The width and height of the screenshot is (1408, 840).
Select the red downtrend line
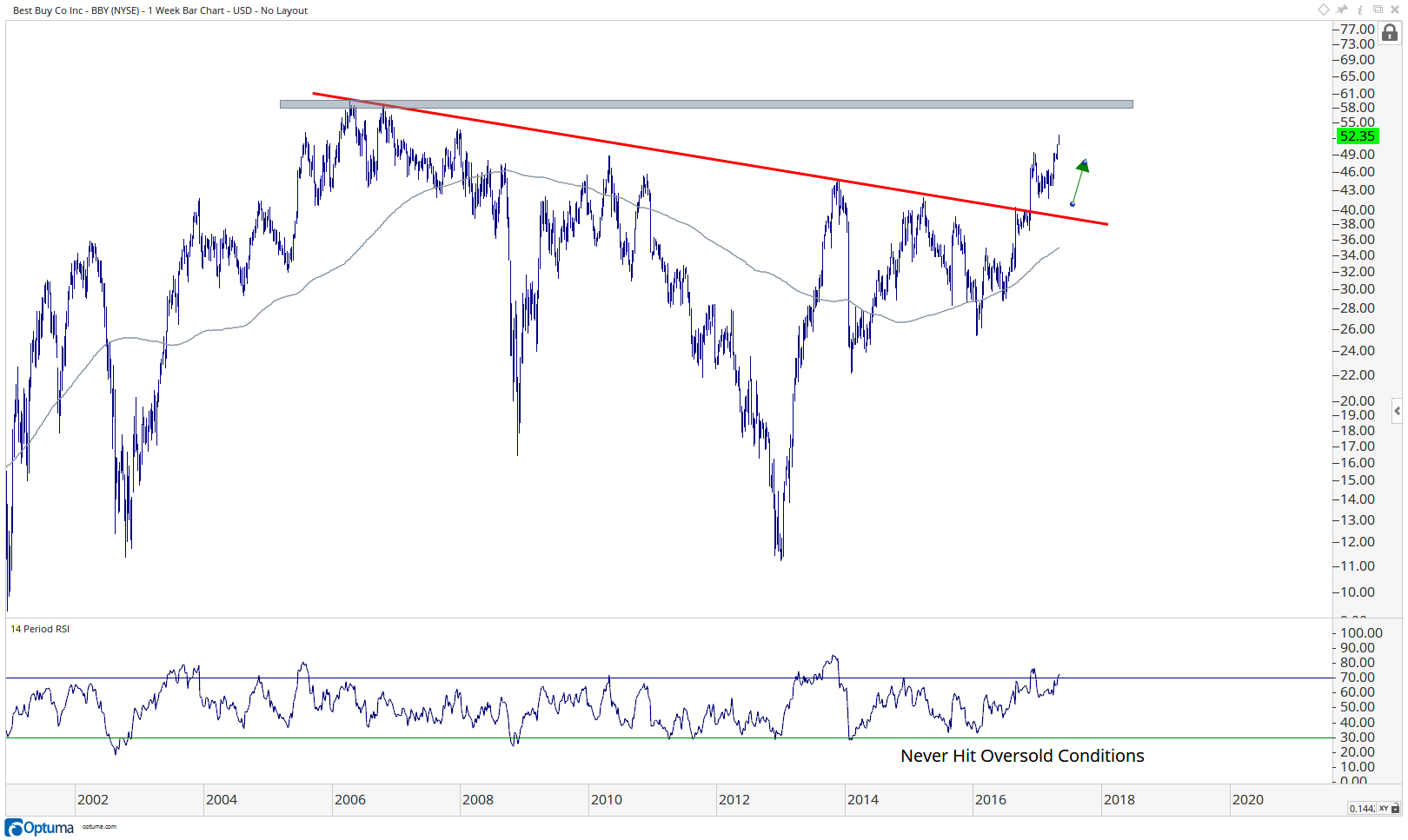tap(709, 158)
